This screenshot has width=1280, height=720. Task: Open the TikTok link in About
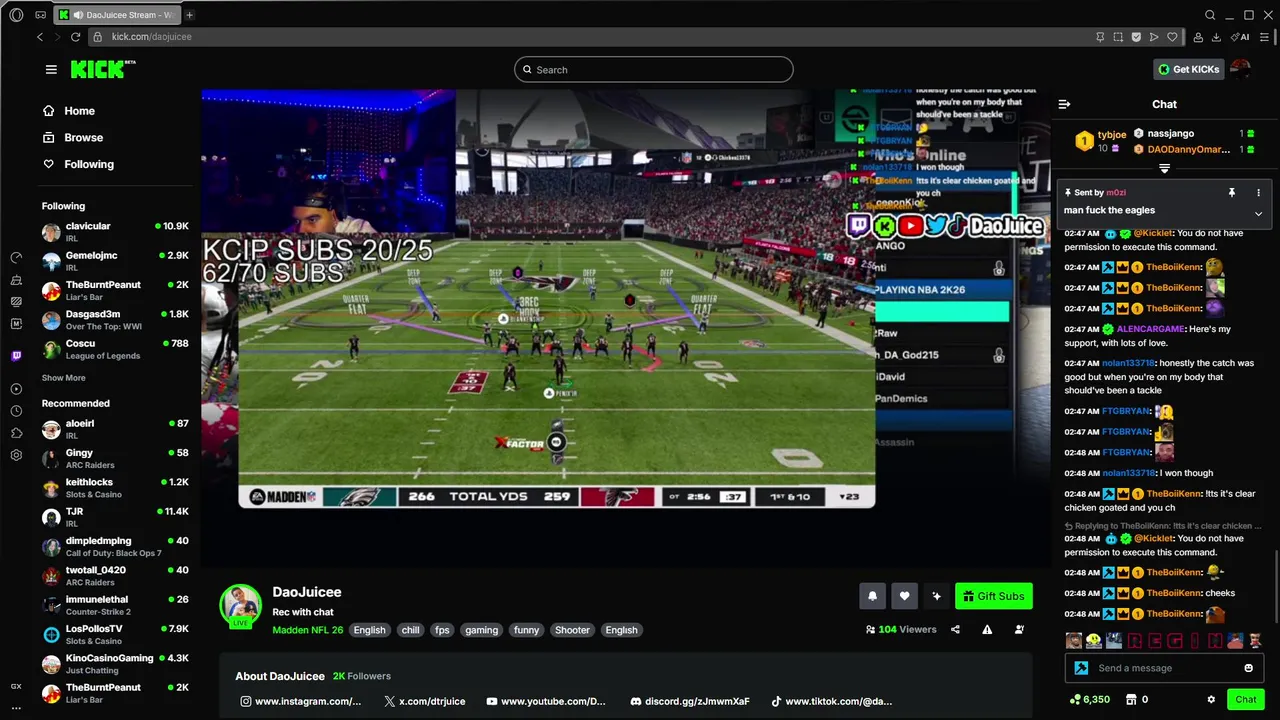point(831,701)
